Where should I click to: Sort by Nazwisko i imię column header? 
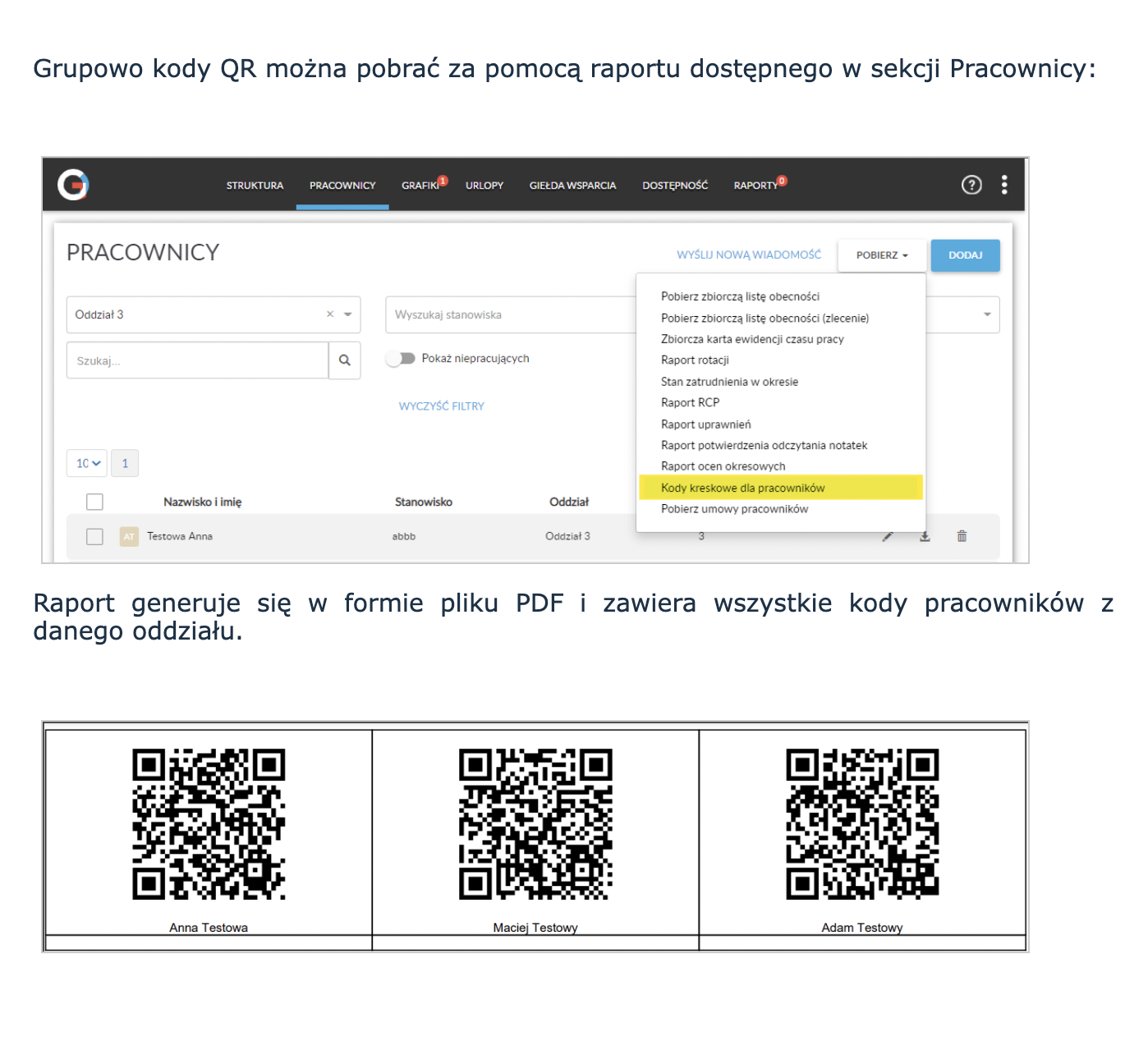(202, 502)
